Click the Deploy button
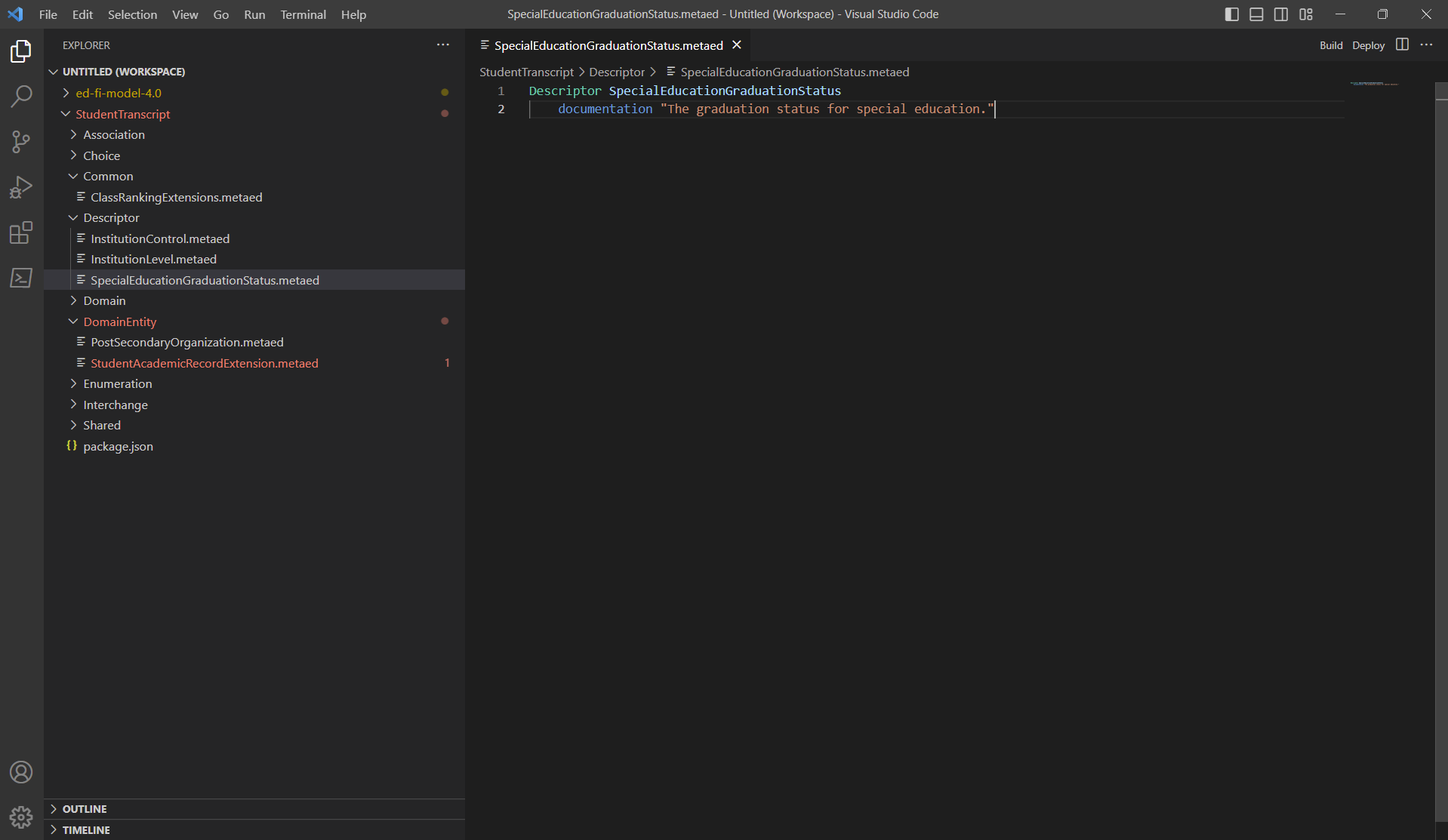Screen dimensions: 1448x840 pos(1368,45)
